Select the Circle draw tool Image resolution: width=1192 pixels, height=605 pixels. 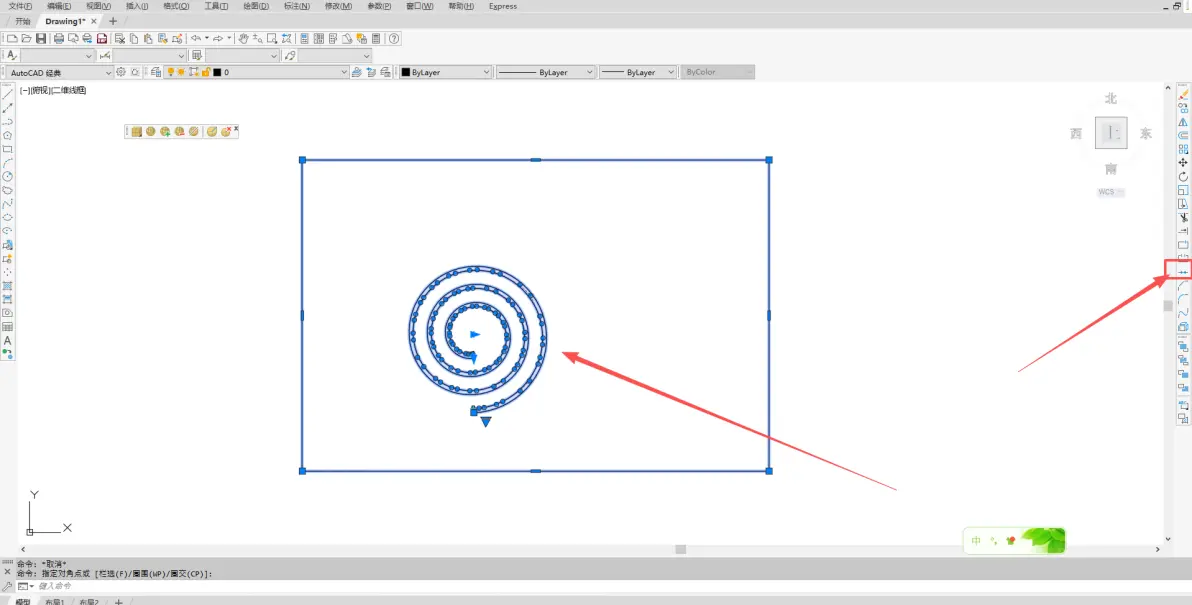8,176
